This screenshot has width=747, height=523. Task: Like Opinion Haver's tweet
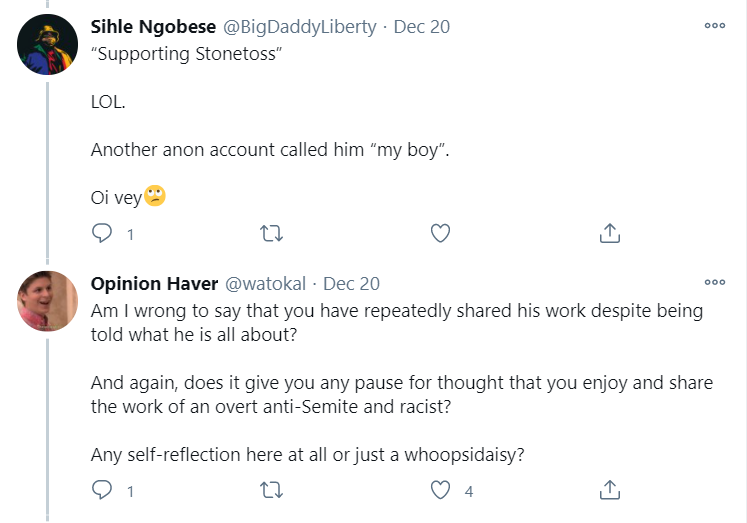[440, 490]
